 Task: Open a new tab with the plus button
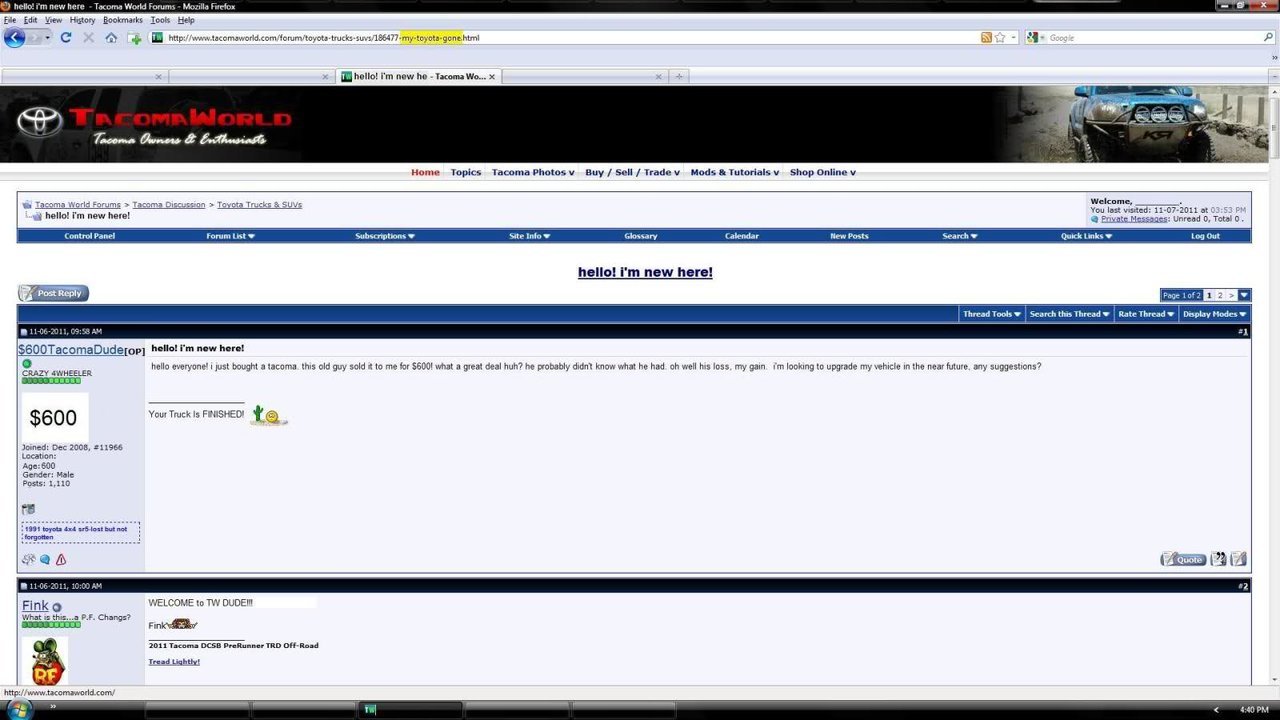[x=678, y=76]
